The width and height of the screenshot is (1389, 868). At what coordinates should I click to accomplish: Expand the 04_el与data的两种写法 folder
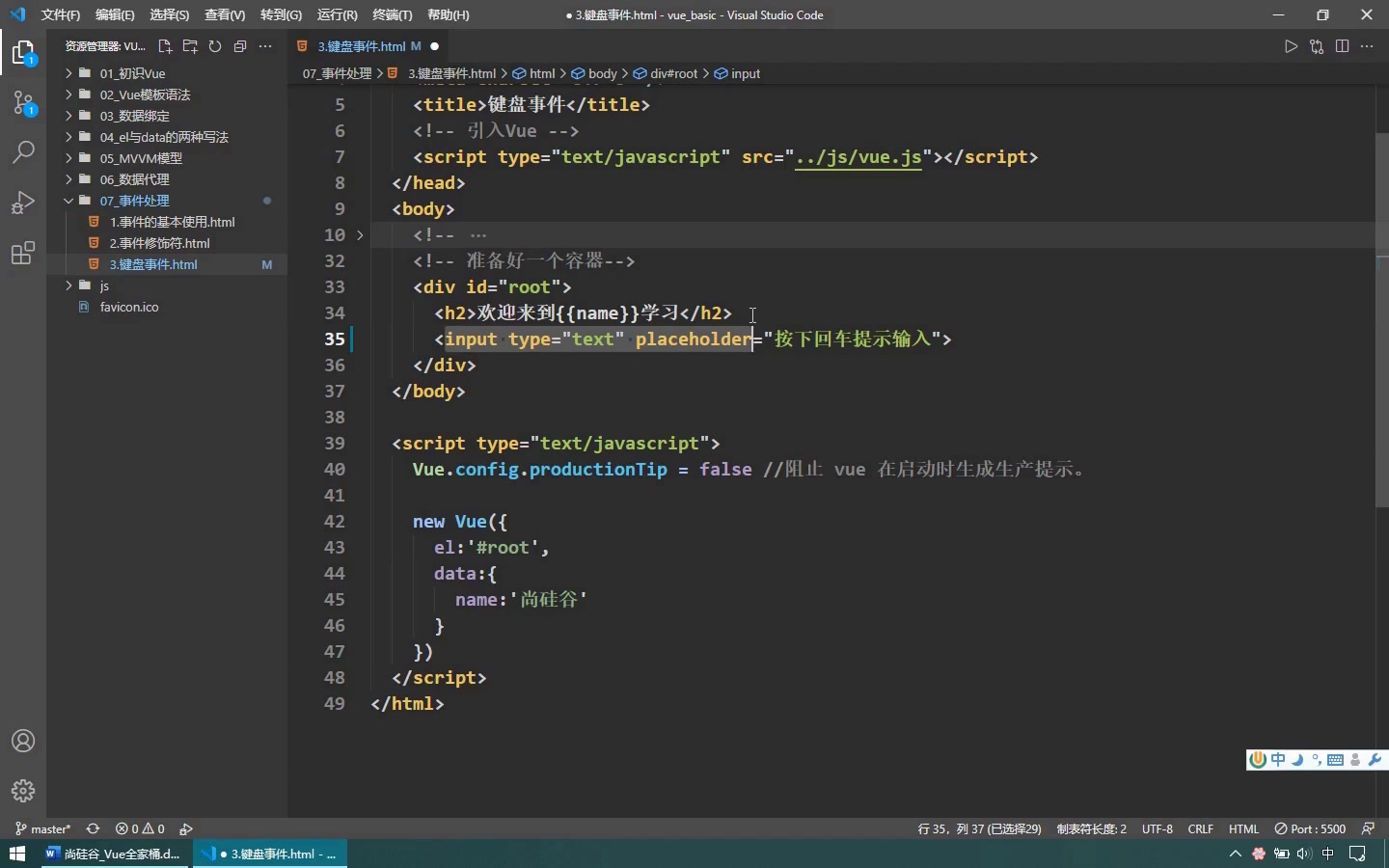tap(166, 137)
